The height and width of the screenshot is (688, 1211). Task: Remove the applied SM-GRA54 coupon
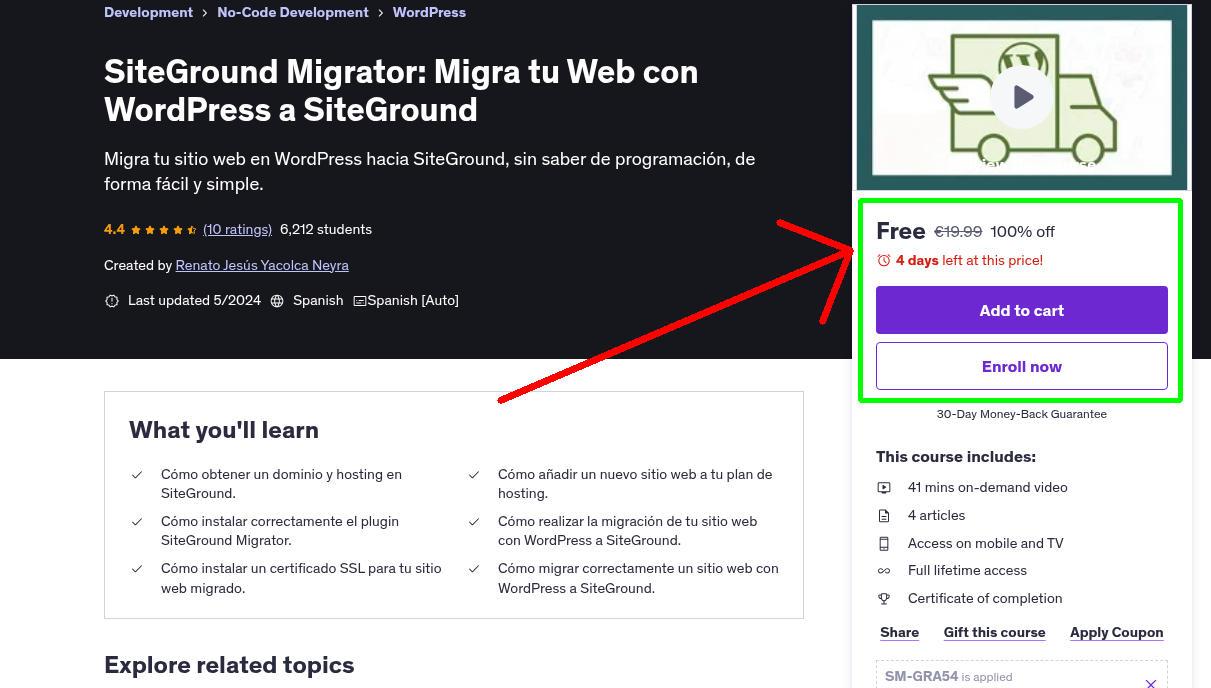[x=1151, y=684]
